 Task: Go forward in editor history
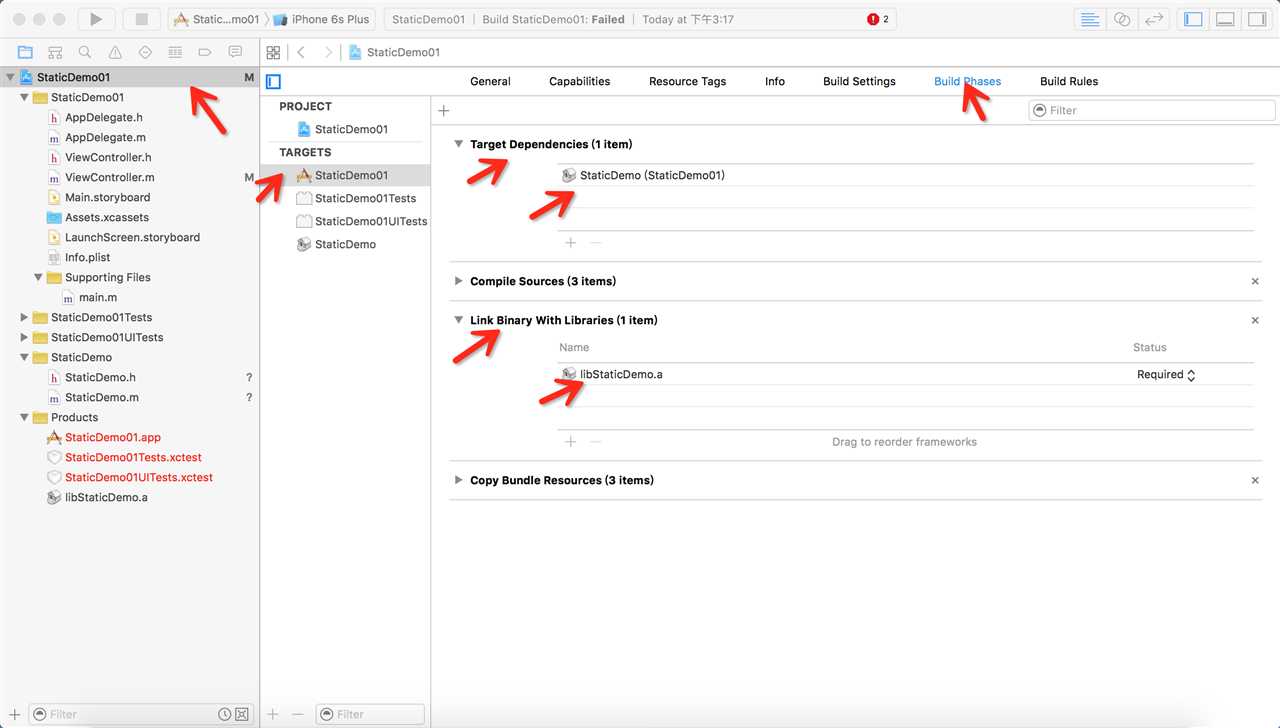pos(326,52)
